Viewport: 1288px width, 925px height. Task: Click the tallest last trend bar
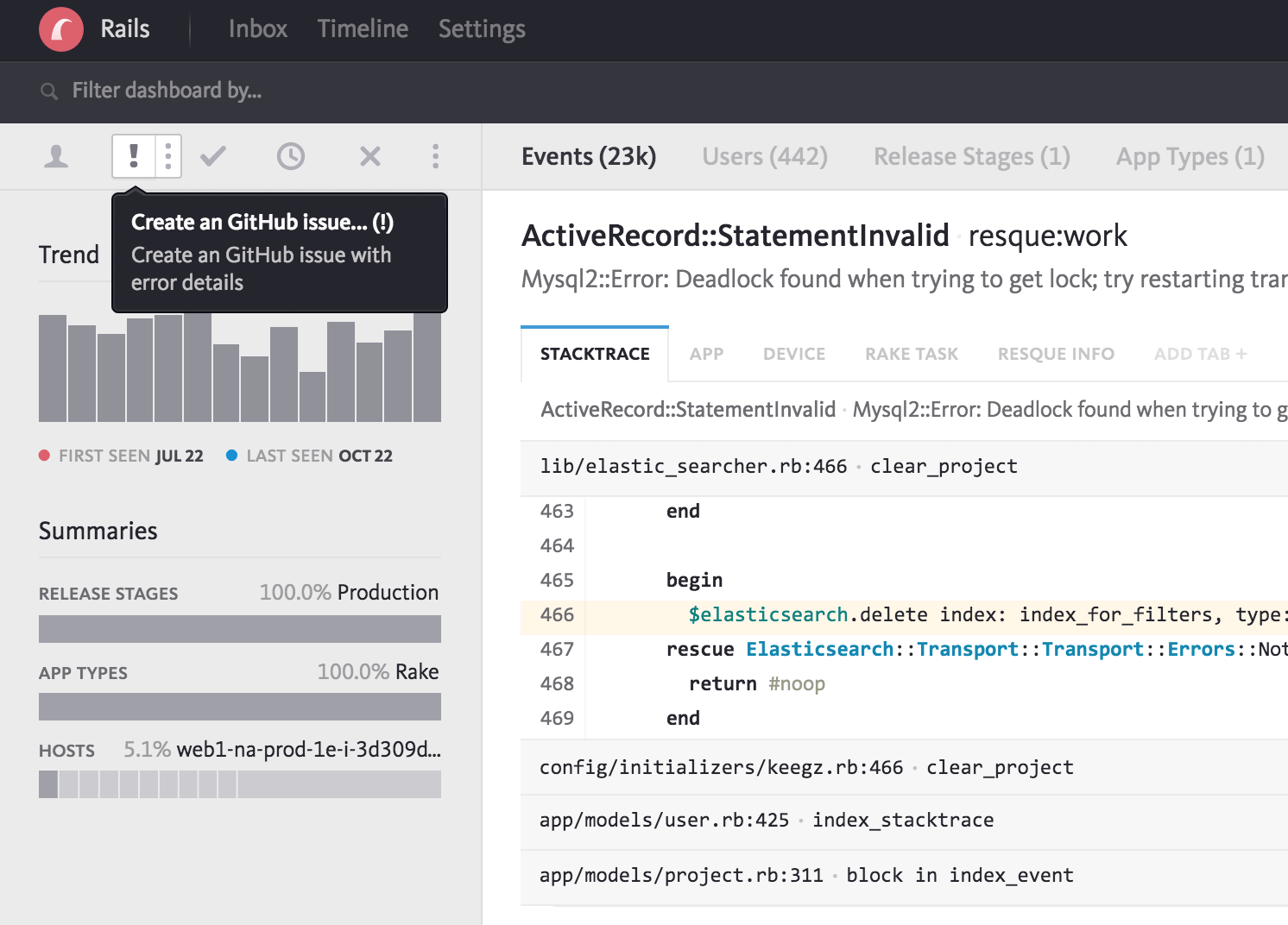pyautogui.click(x=427, y=368)
